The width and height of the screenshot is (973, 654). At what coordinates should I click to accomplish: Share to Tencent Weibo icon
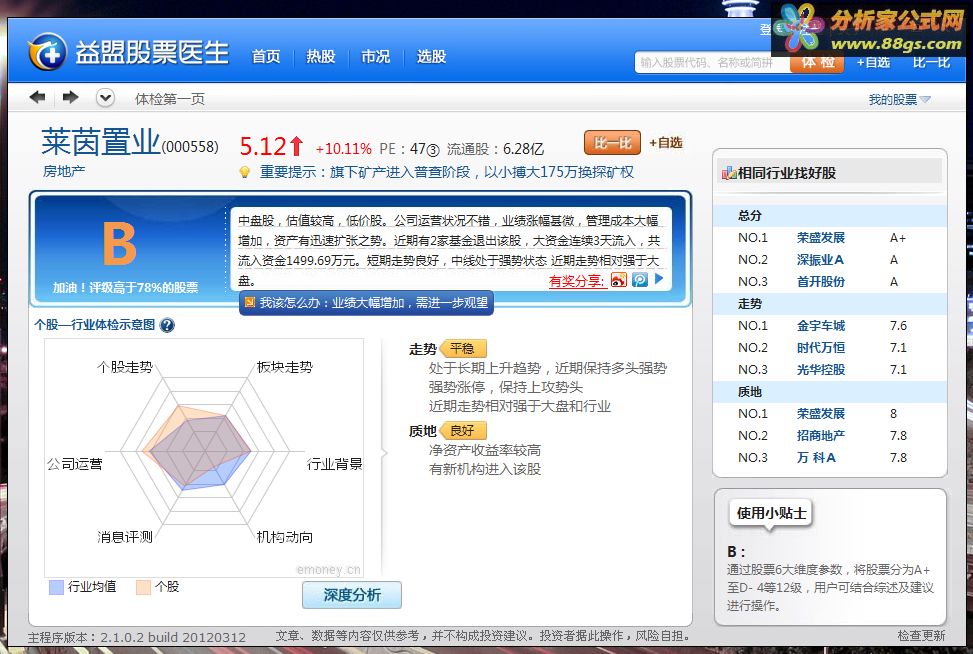click(x=640, y=280)
